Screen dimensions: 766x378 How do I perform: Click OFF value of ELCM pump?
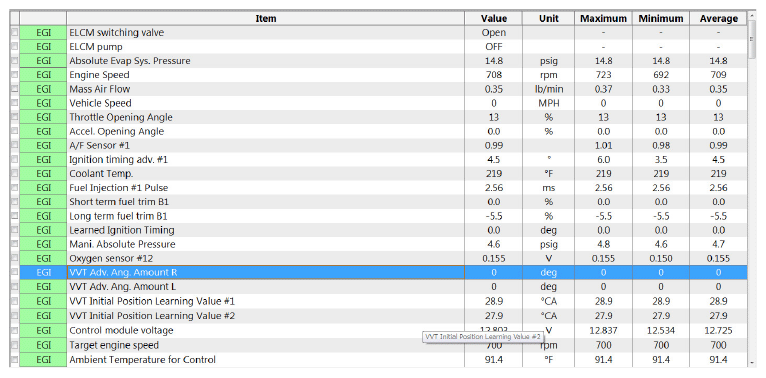[493, 47]
